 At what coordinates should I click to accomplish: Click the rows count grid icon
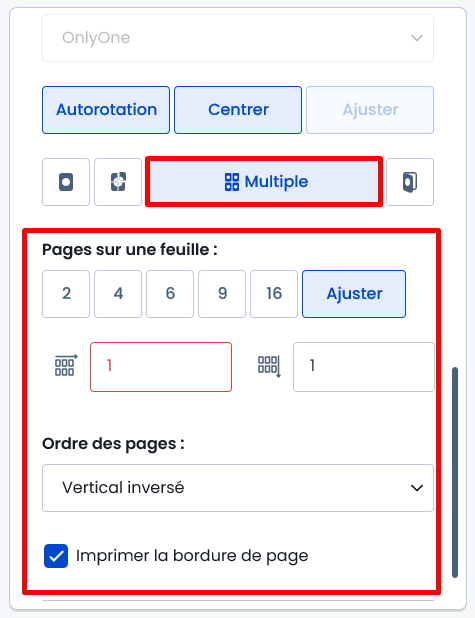pos(269,366)
